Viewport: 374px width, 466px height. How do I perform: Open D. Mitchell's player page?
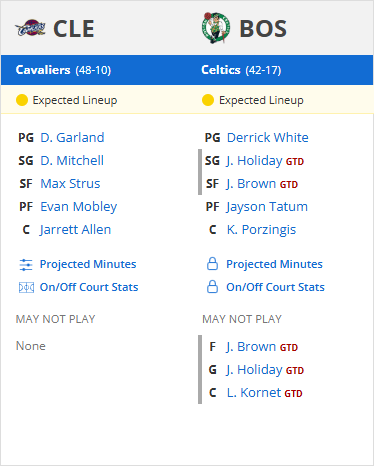(72, 161)
